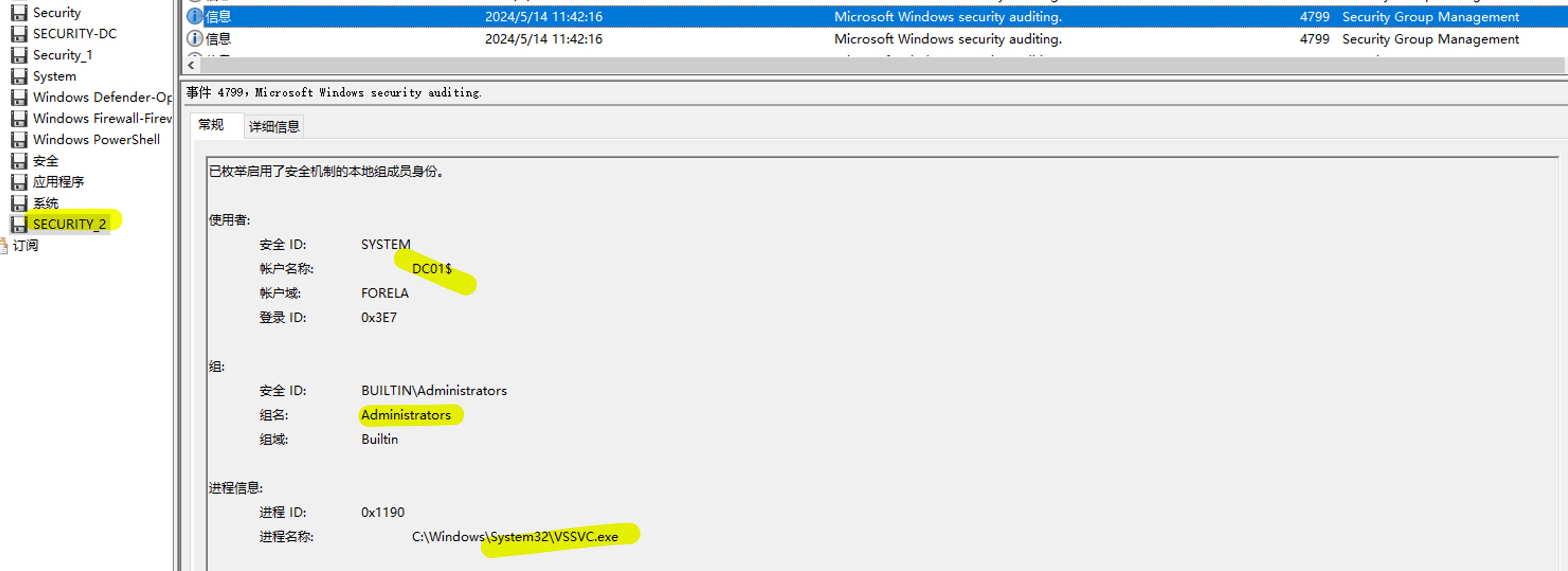Select the Windows Firewall log entry
This screenshot has height=571, width=1568.
click(x=102, y=119)
